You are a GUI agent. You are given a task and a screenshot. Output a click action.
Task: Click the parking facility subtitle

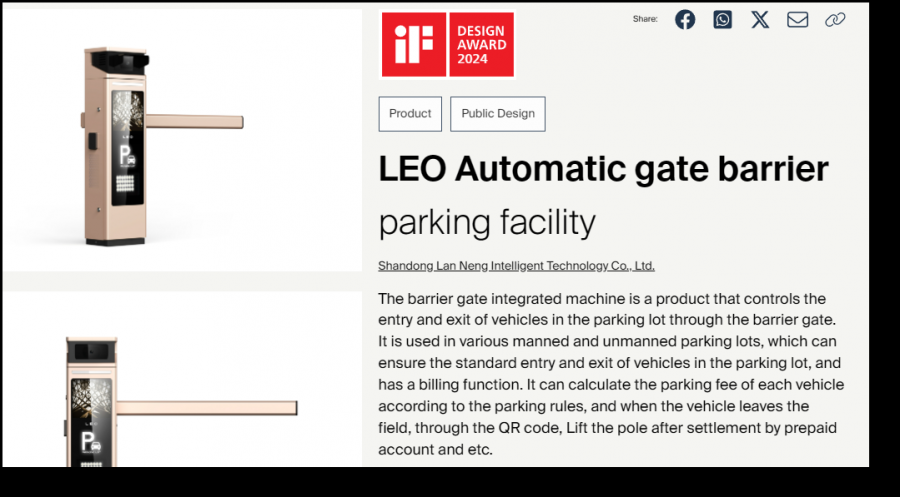[487, 221]
